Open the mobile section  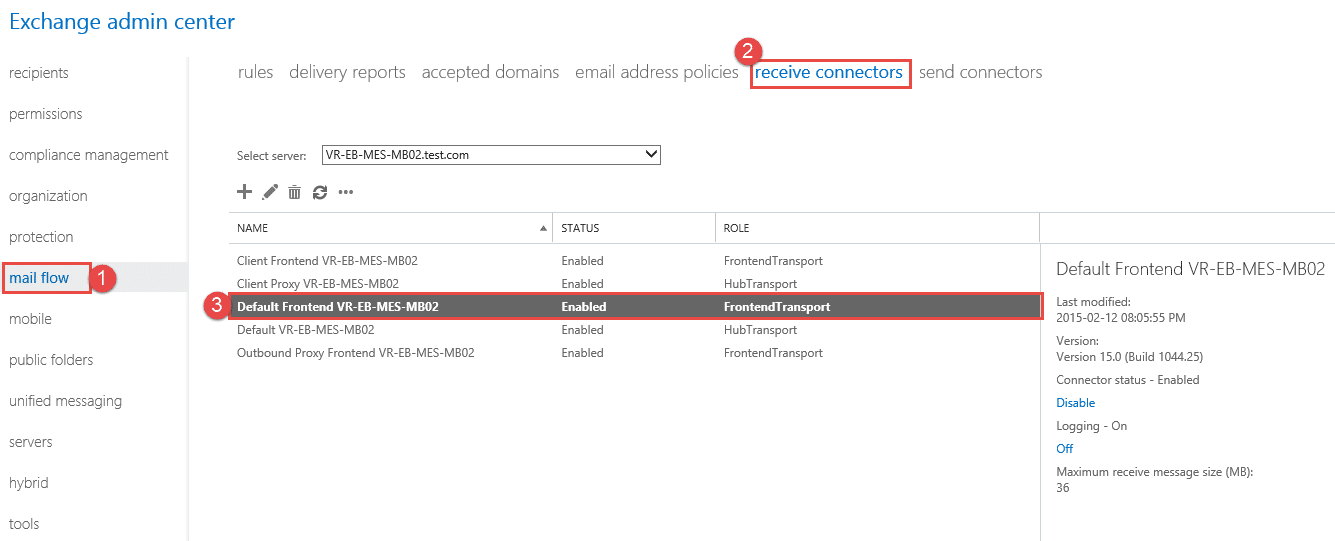point(30,319)
